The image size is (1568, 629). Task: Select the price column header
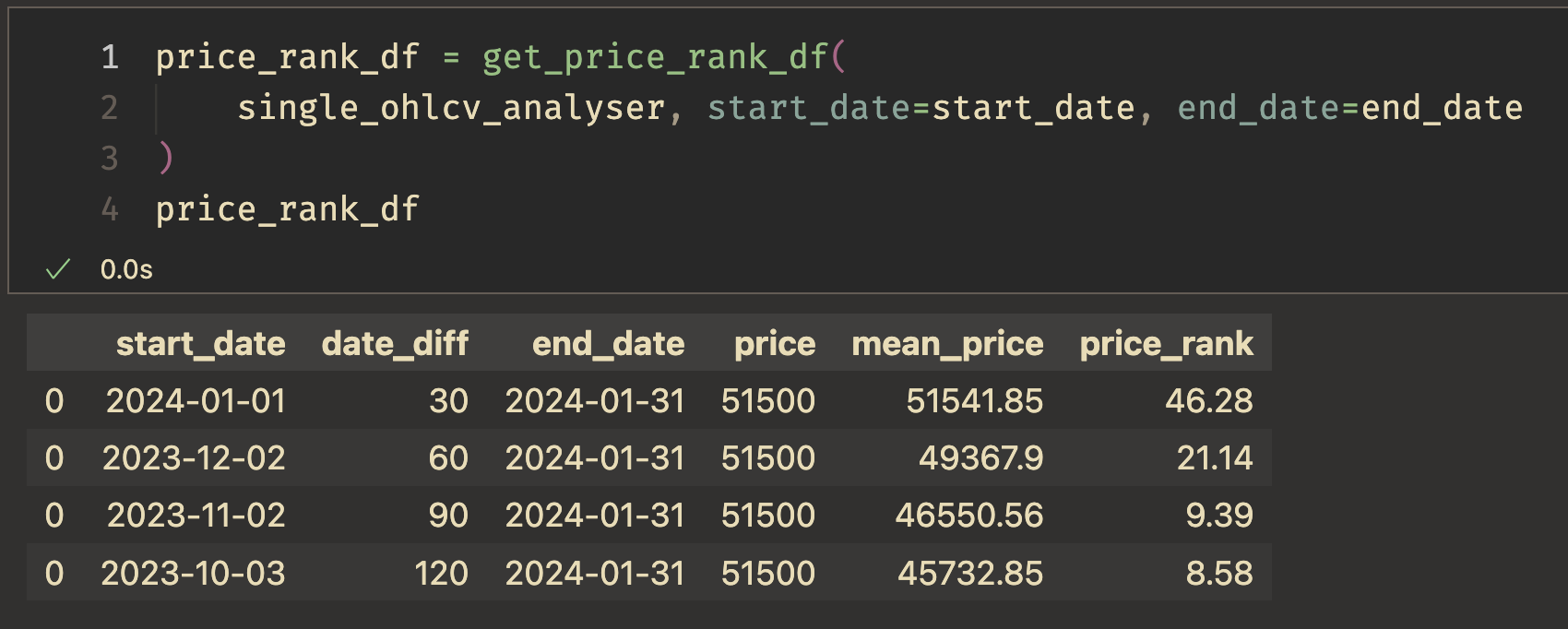[x=775, y=344]
